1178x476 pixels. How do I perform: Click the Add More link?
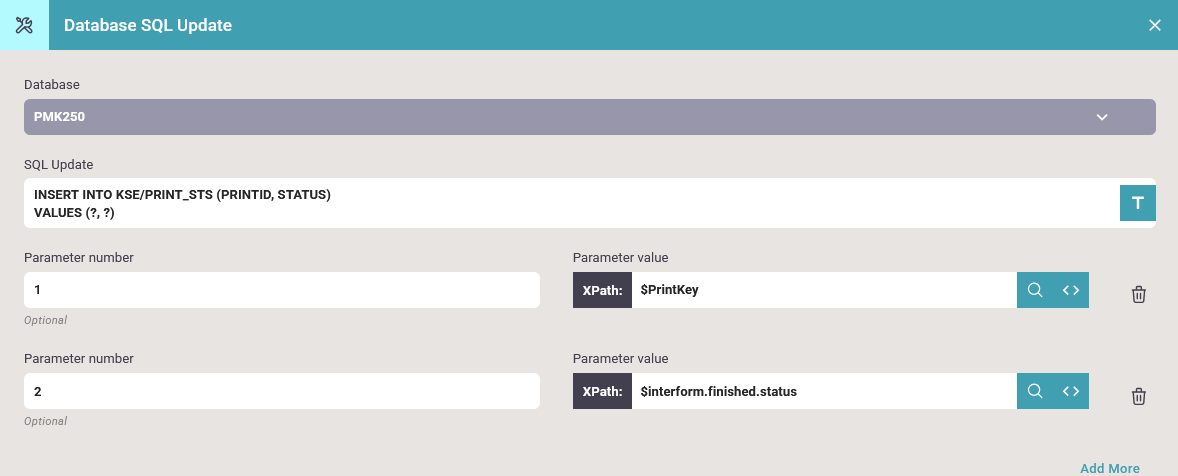[1110, 468]
